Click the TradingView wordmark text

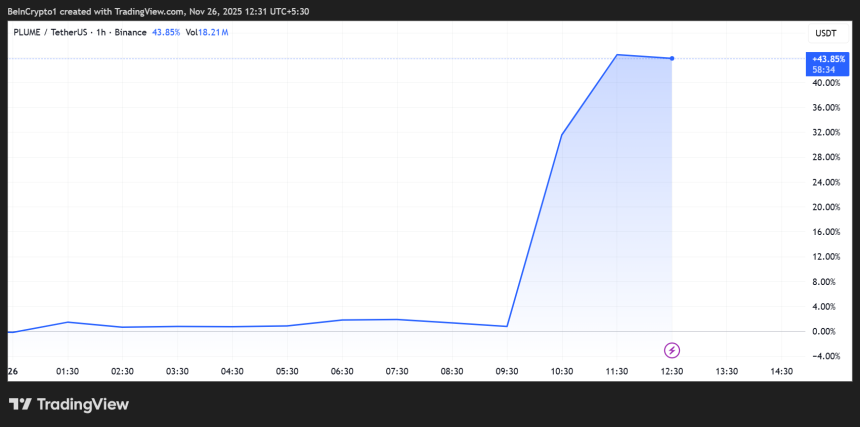point(83,404)
